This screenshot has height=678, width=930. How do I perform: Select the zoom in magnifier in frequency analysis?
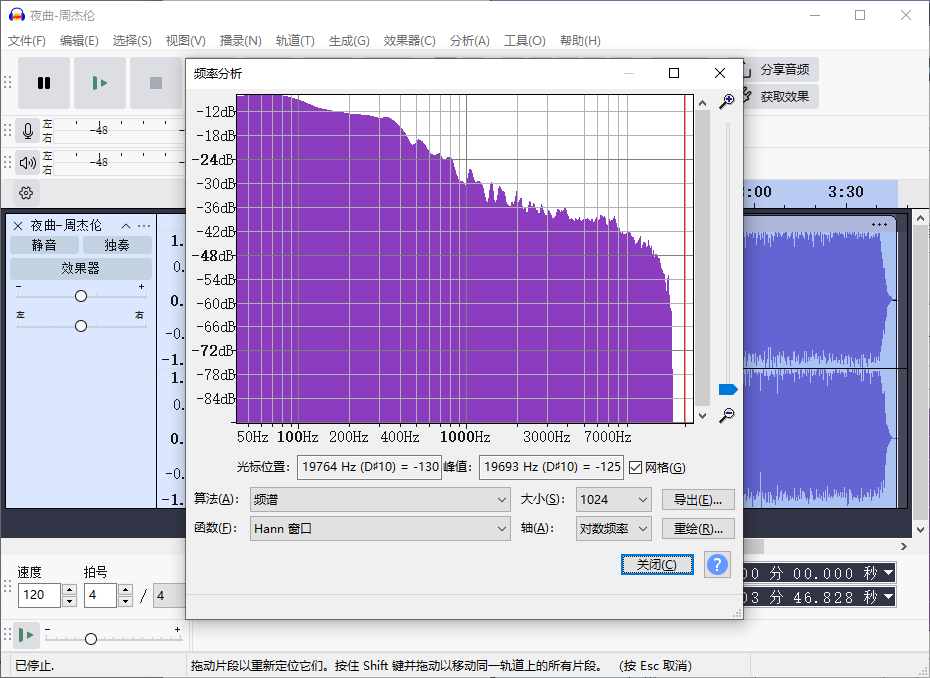coord(728,100)
